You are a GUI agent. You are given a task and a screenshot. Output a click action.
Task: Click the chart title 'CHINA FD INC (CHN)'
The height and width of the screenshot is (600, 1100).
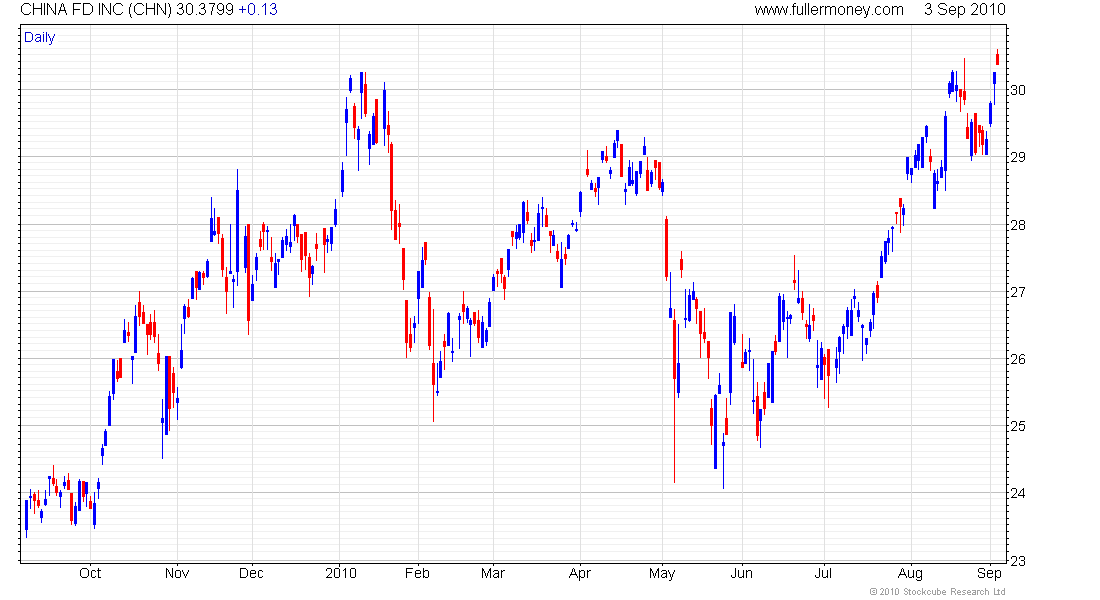click(x=95, y=10)
